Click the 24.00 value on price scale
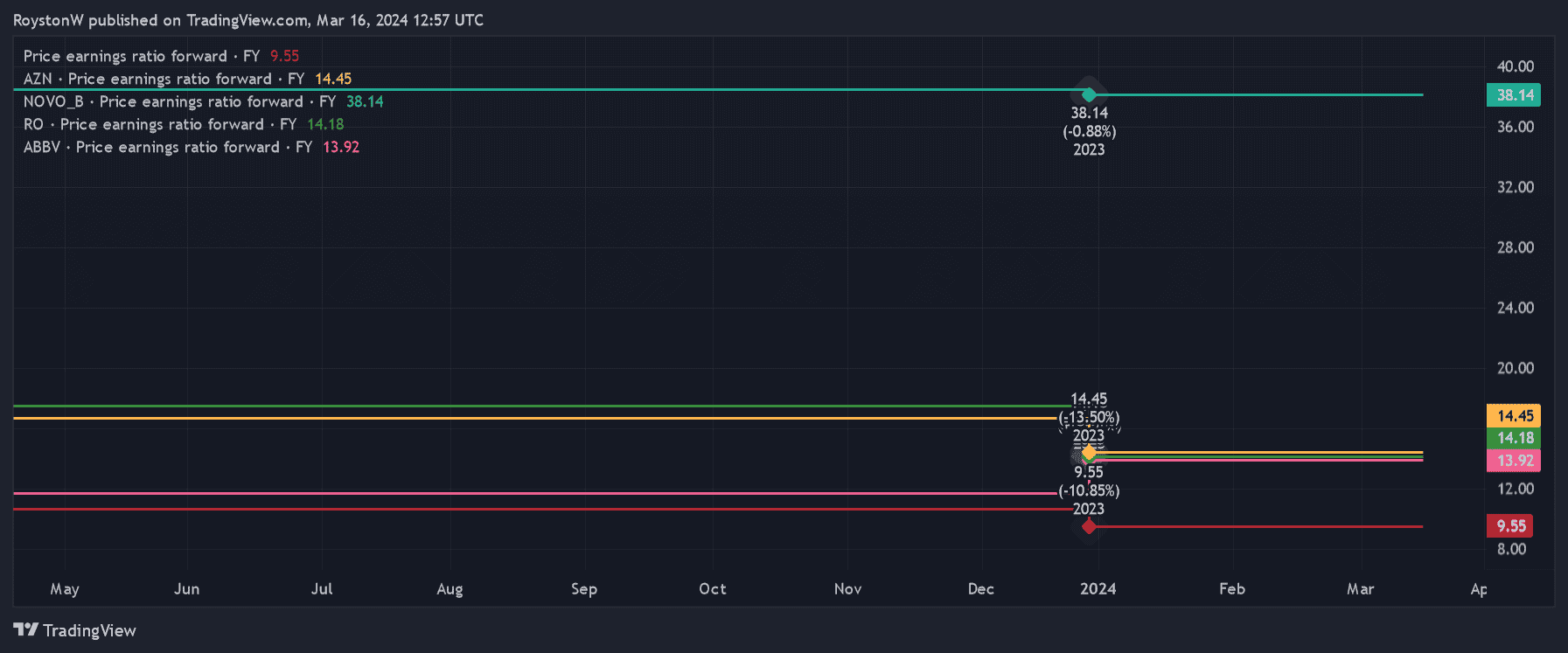This screenshot has width=1568, height=653. point(1515,308)
